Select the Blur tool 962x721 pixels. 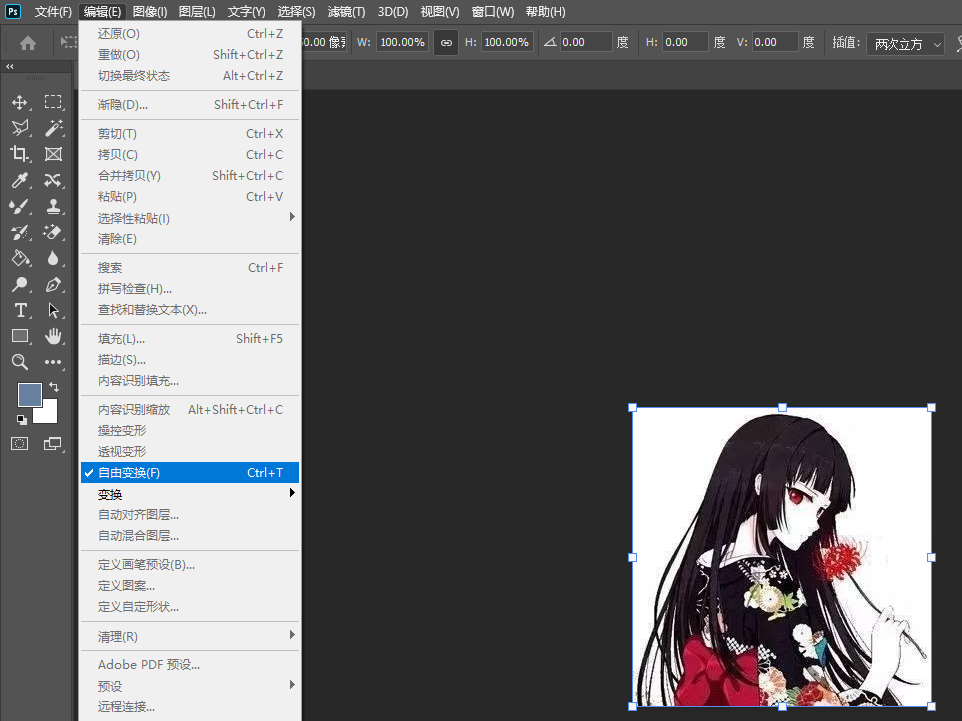[53, 258]
